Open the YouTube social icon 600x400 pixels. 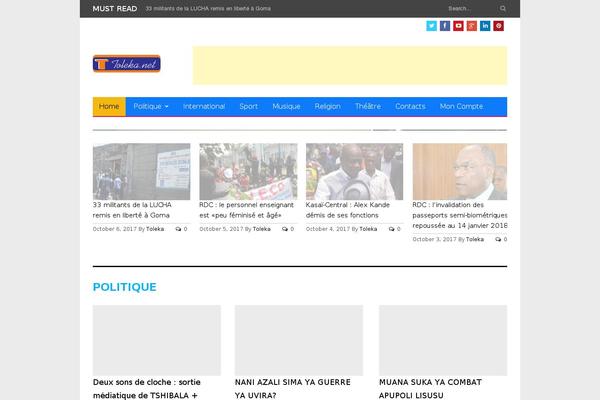tap(458, 26)
